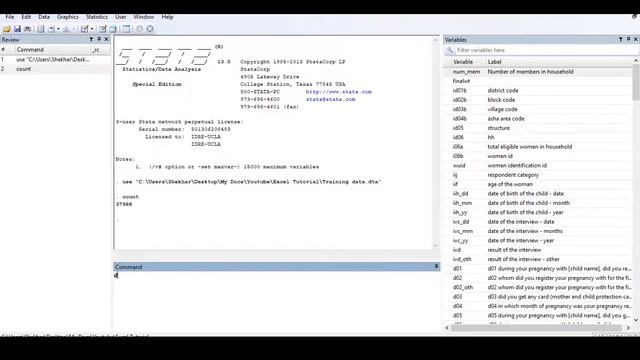Select the num_mem variable row

[538, 72]
